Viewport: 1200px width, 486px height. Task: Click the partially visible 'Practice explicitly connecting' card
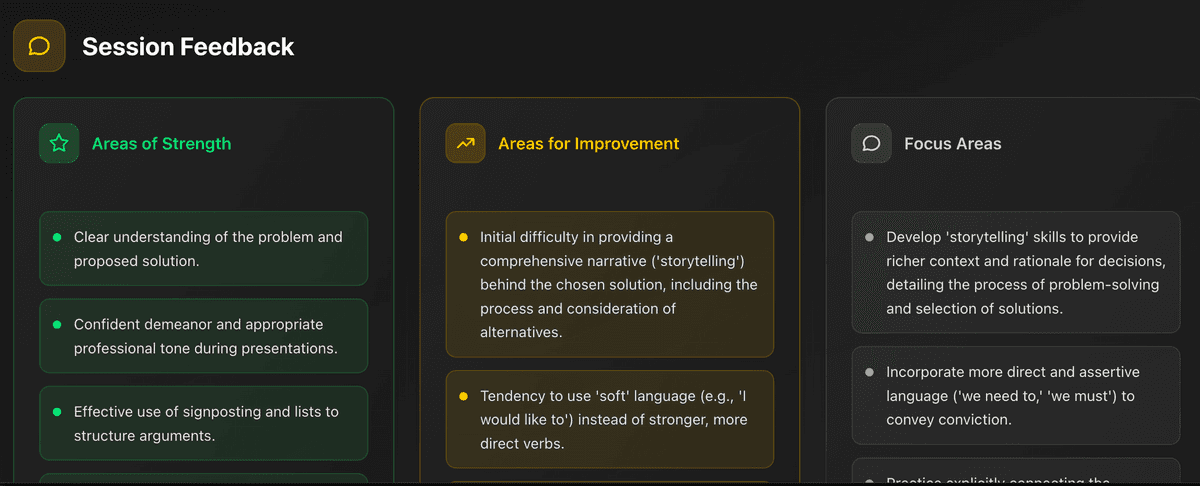[x=1016, y=474]
